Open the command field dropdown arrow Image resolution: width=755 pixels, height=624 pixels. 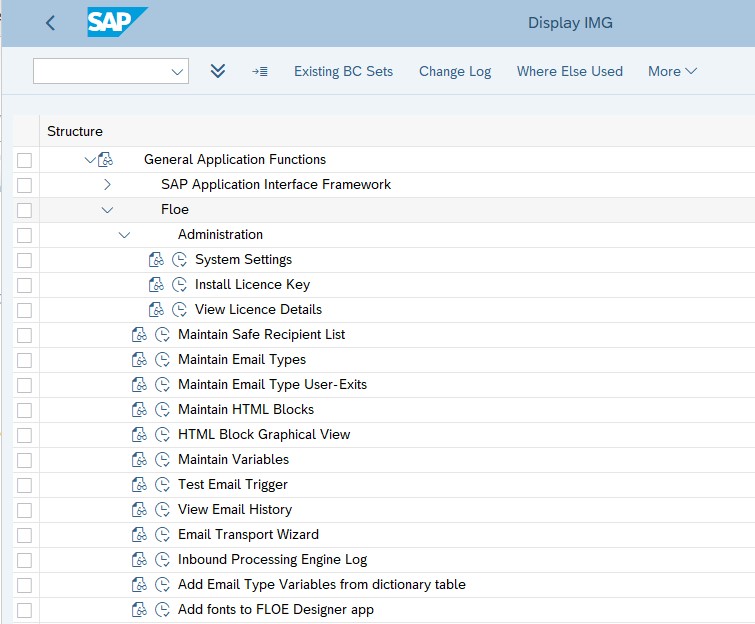[x=177, y=72]
